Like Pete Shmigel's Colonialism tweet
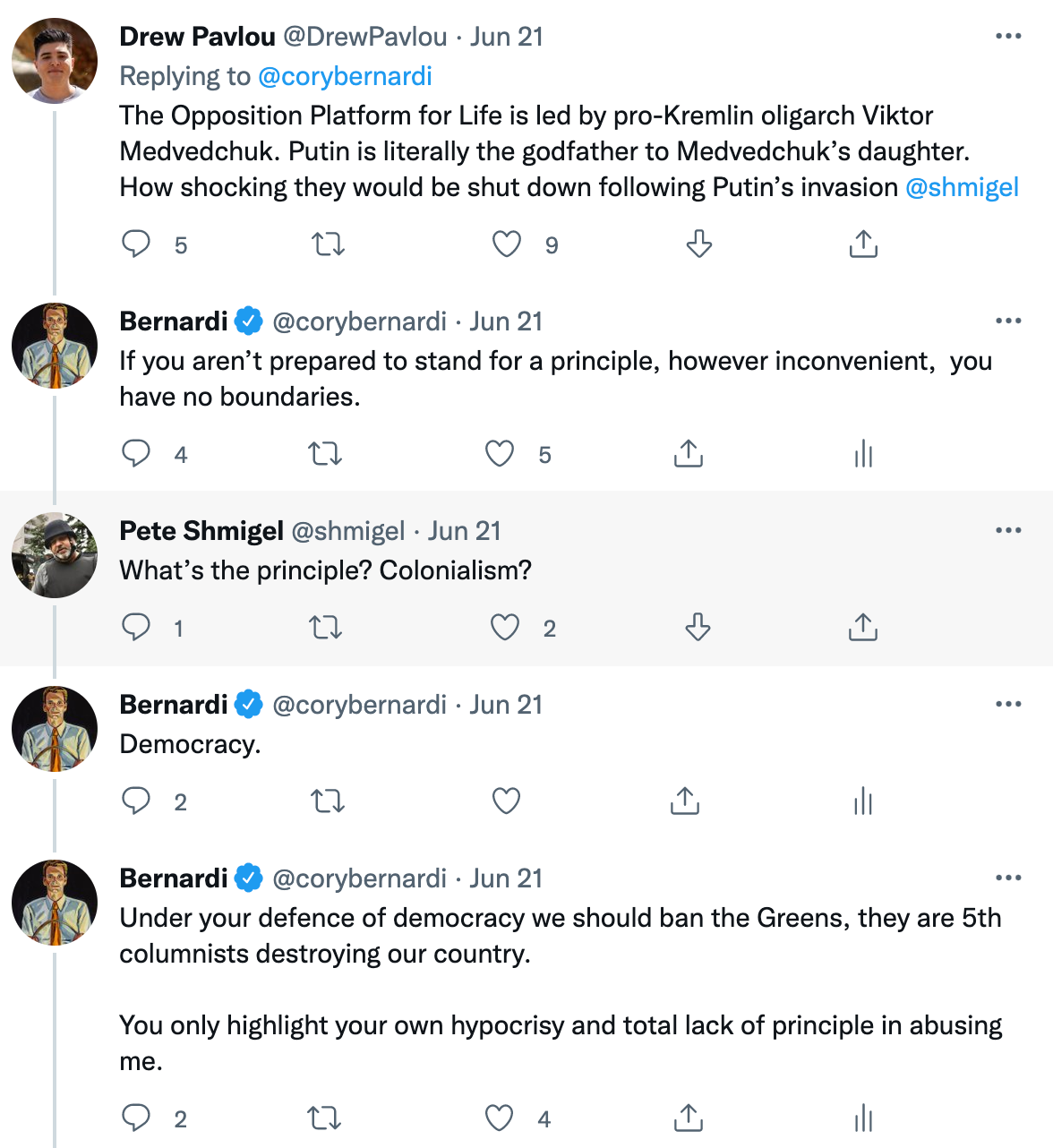 coord(505,627)
